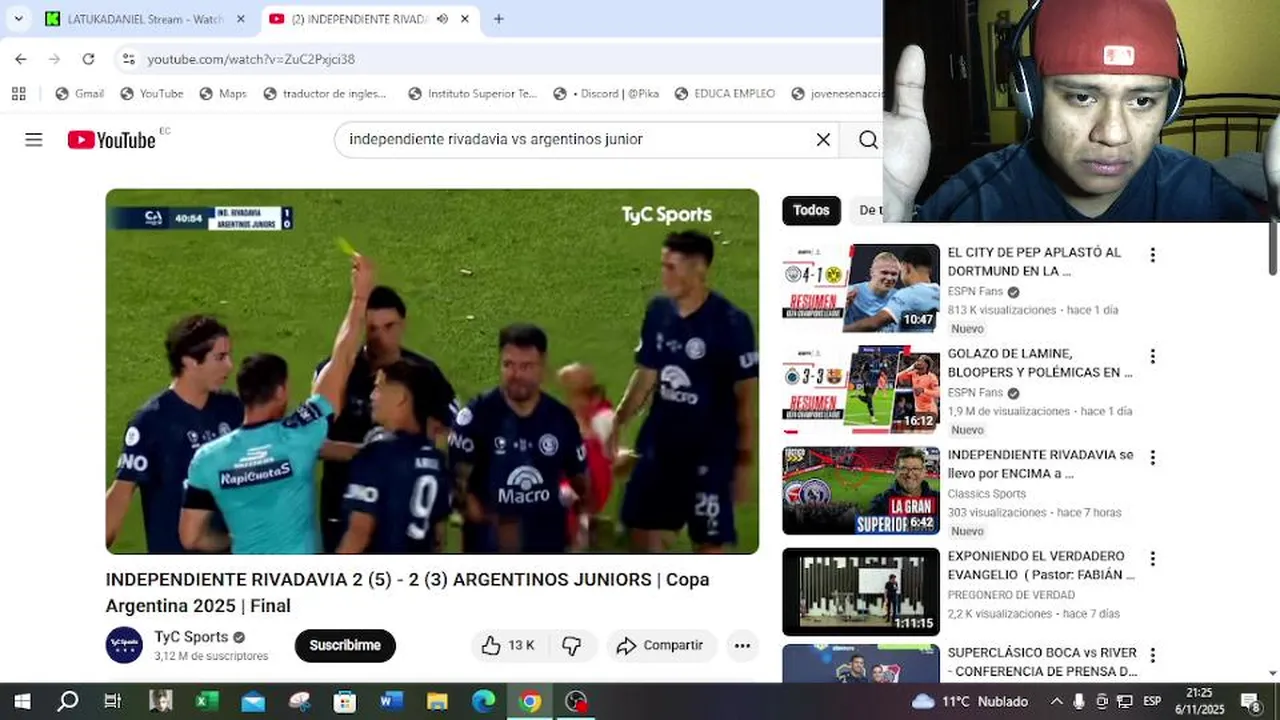This screenshot has height=720, width=1280.
Task: Click the address bar URL
Action: coord(251,59)
